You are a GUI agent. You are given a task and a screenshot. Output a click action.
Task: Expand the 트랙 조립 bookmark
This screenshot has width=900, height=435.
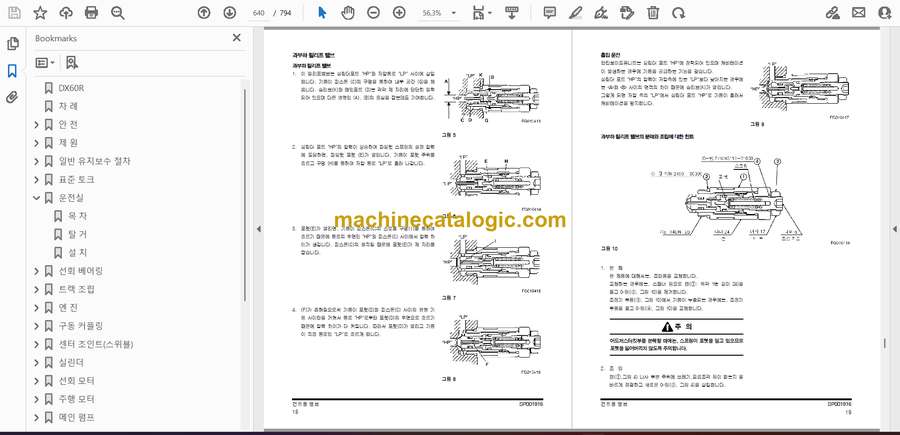pos(37,289)
